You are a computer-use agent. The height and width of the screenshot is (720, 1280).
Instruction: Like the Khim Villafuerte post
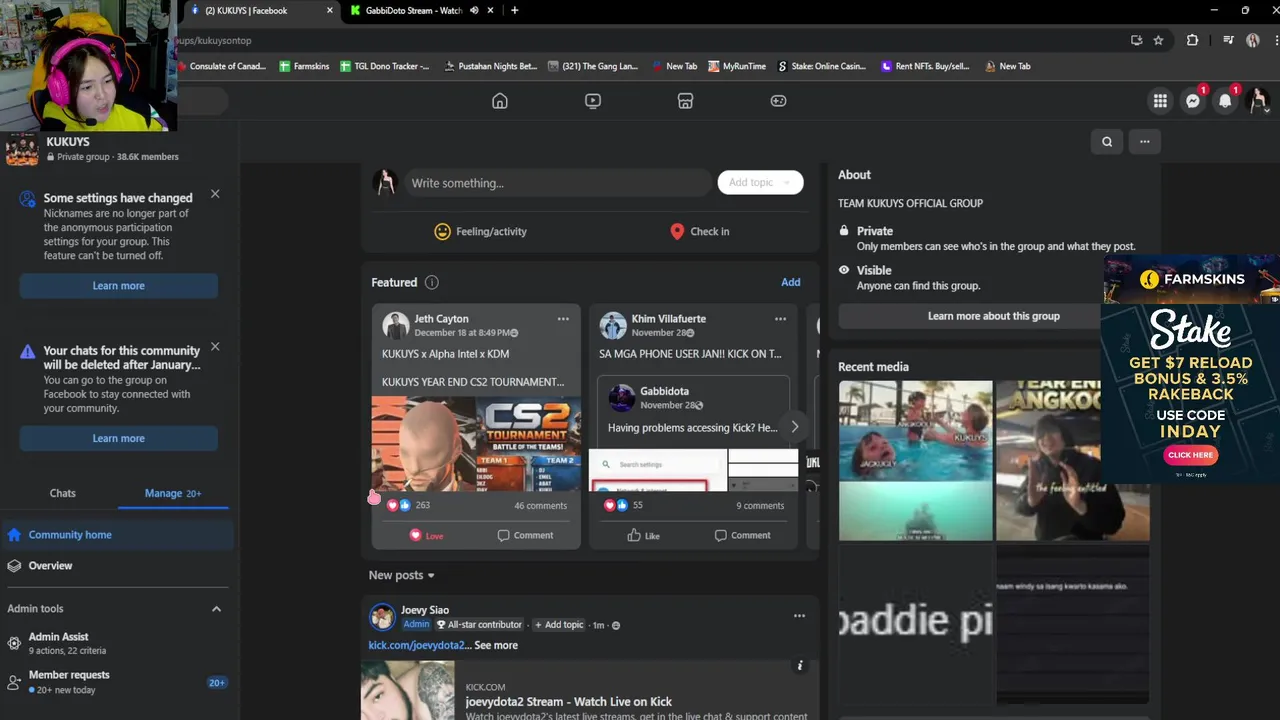tap(643, 535)
